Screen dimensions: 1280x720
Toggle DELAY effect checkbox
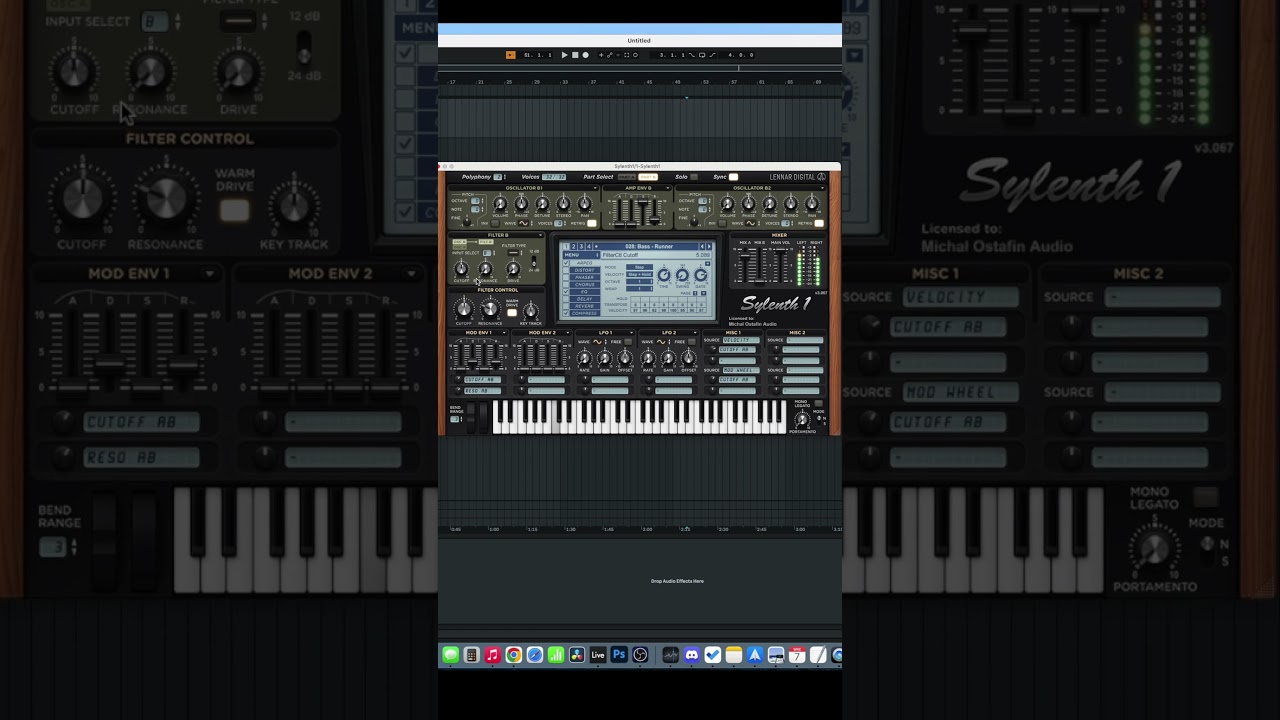click(x=566, y=299)
